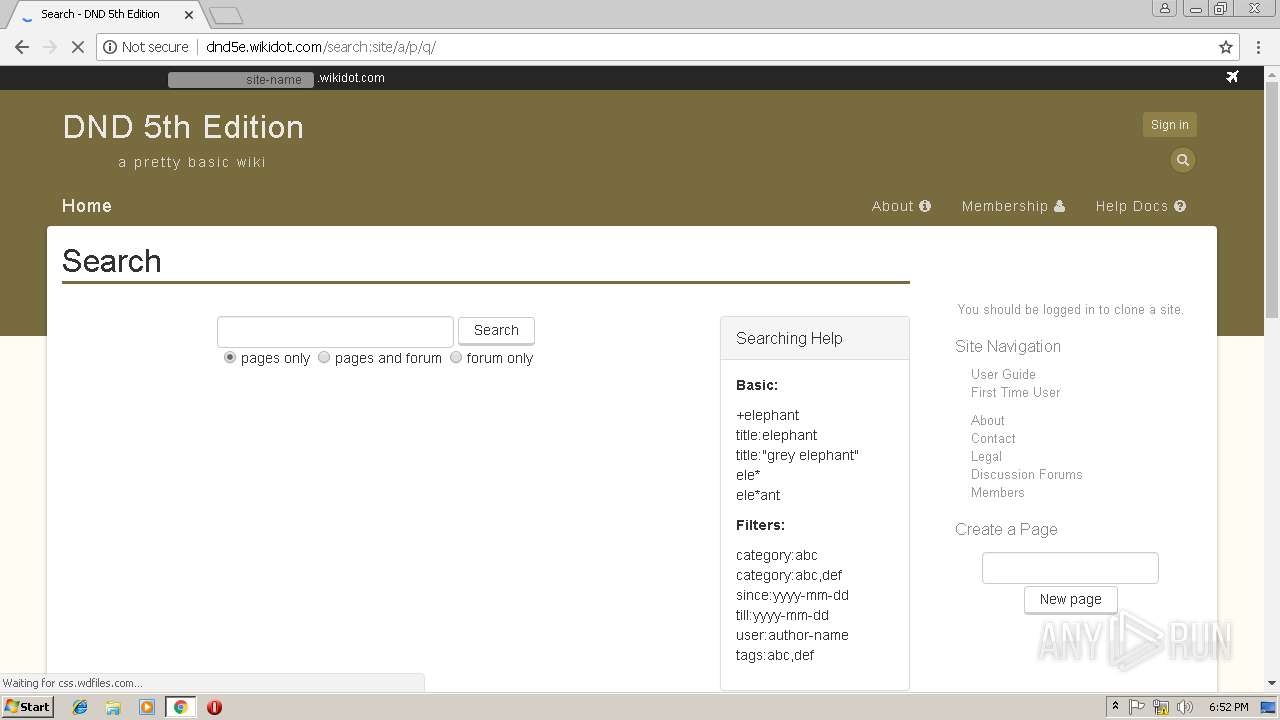1280x720 pixels.
Task: Click the 'title:elephant' help example
Action: (776, 435)
